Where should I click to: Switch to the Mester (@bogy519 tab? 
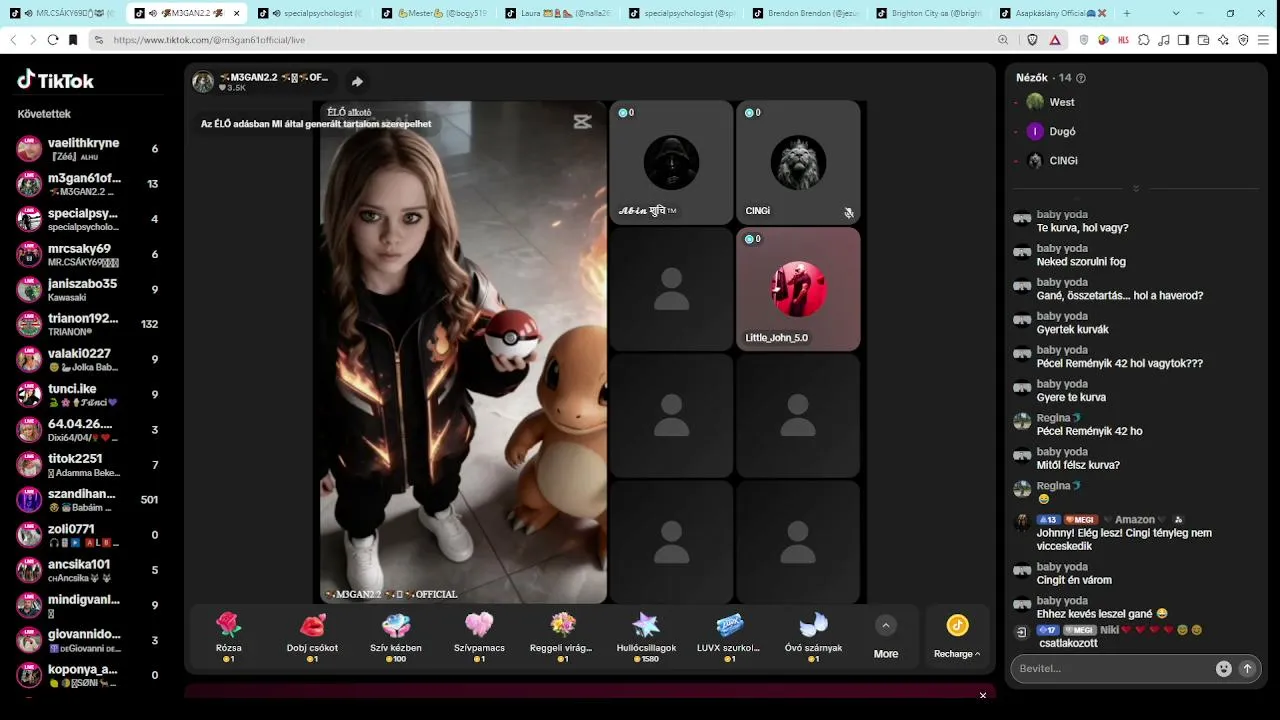(435, 14)
